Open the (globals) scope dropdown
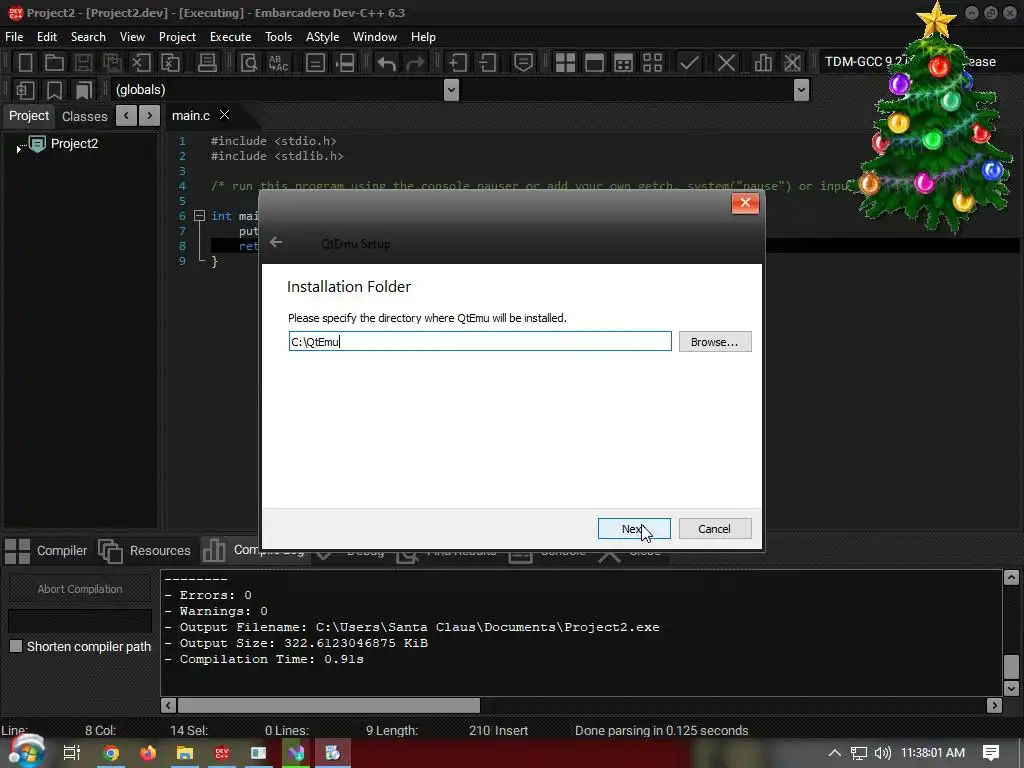Screen dimensions: 1024x768 click(451, 90)
